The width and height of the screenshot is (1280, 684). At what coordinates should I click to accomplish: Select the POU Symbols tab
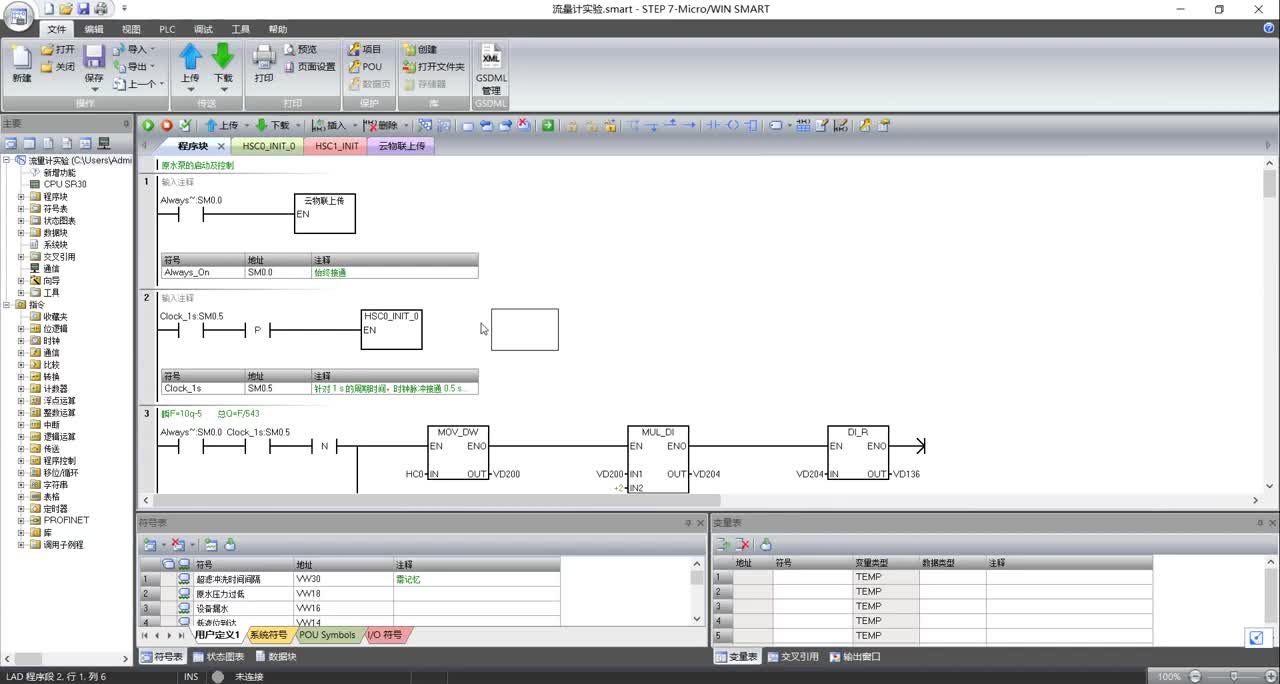[327, 635]
